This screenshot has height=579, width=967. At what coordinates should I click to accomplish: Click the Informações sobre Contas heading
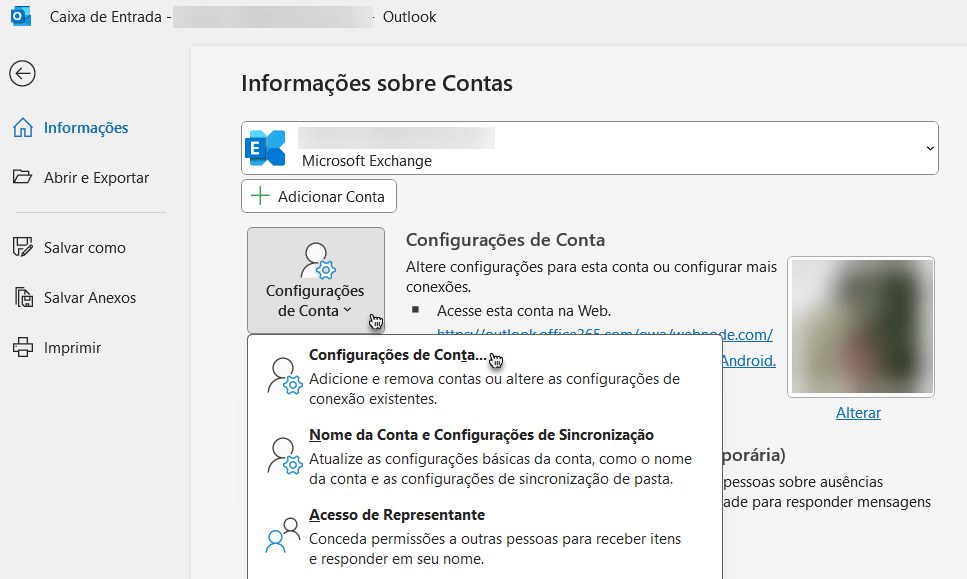click(x=377, y=83)
